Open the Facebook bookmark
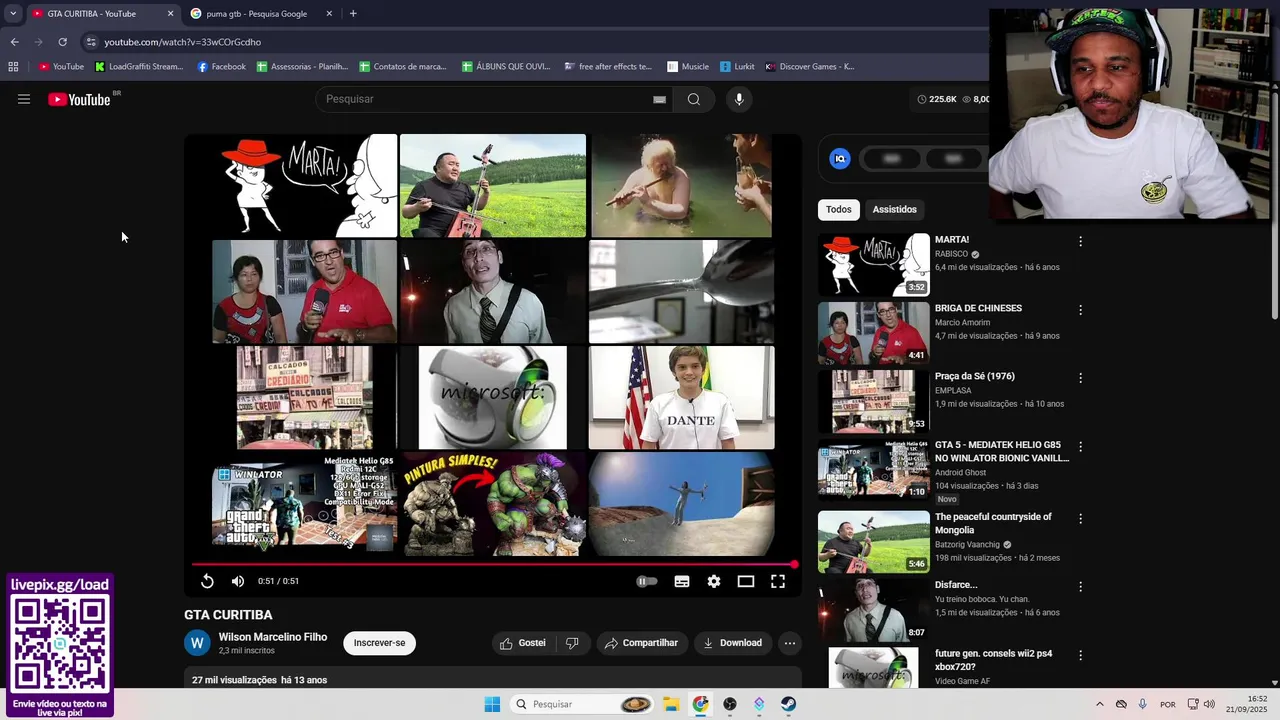The image size is (1280, 720). pos(221,67)
